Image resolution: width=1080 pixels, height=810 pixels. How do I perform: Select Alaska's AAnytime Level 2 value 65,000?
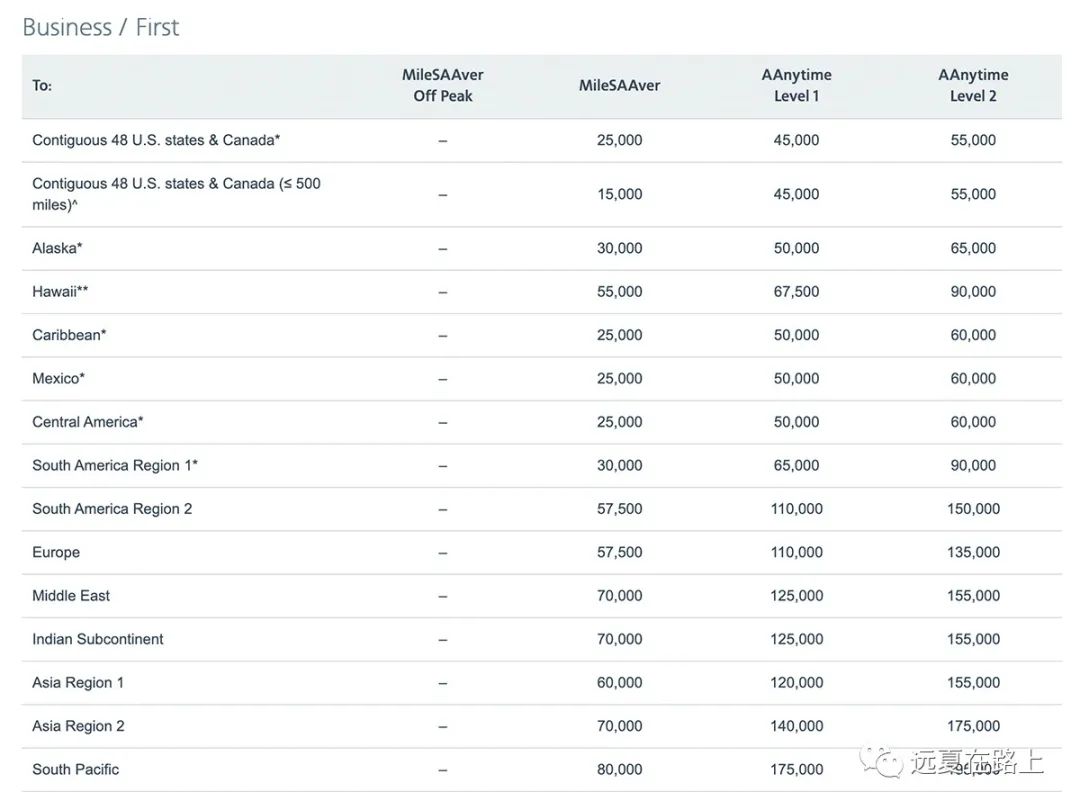coord(973,248)
